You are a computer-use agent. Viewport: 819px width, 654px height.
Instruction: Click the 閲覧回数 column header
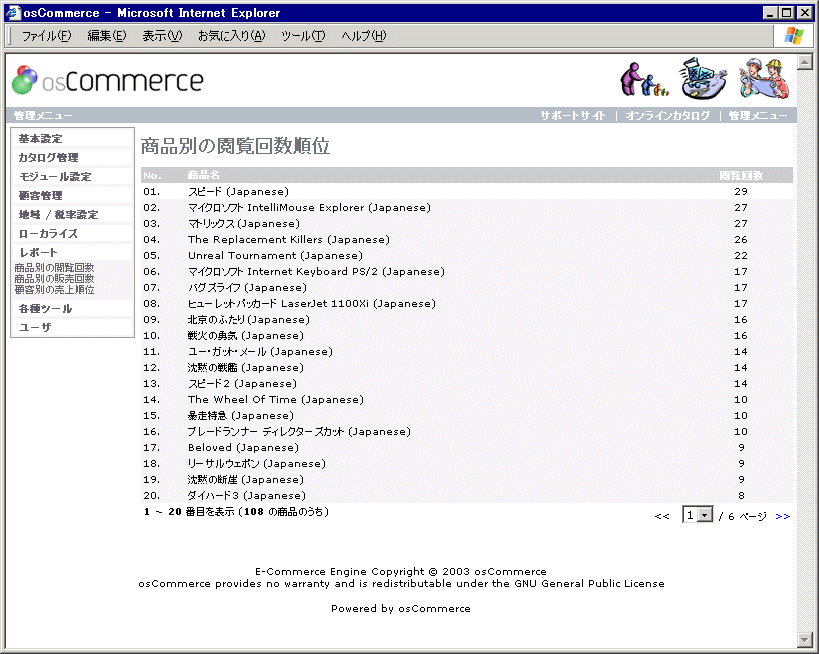(741, 176)
